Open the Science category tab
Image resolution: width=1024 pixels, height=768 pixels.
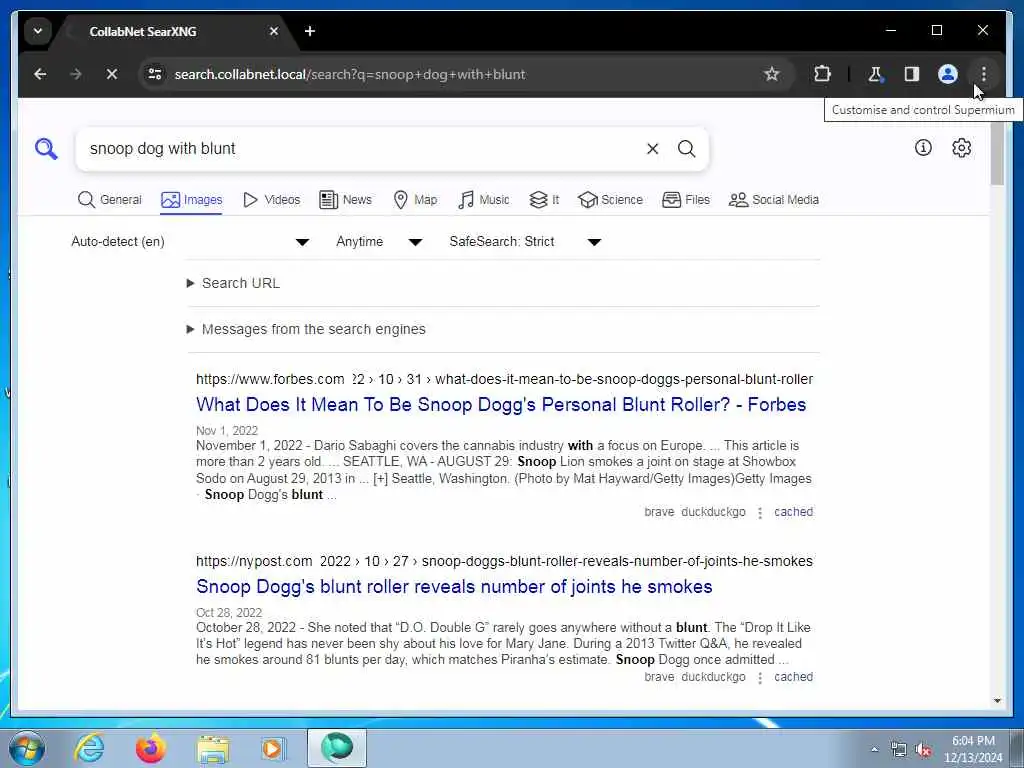pos(610,200)
